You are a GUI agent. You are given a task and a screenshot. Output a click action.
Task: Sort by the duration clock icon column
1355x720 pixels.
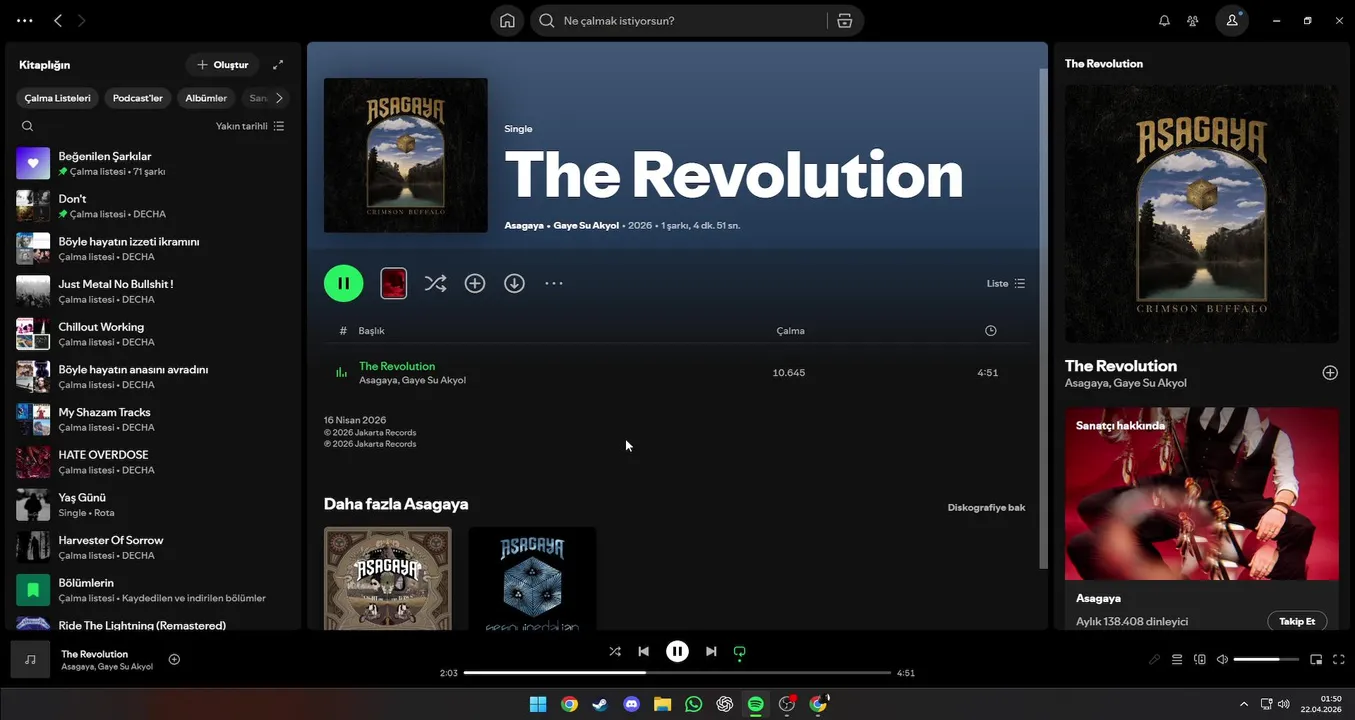(990, 331)
